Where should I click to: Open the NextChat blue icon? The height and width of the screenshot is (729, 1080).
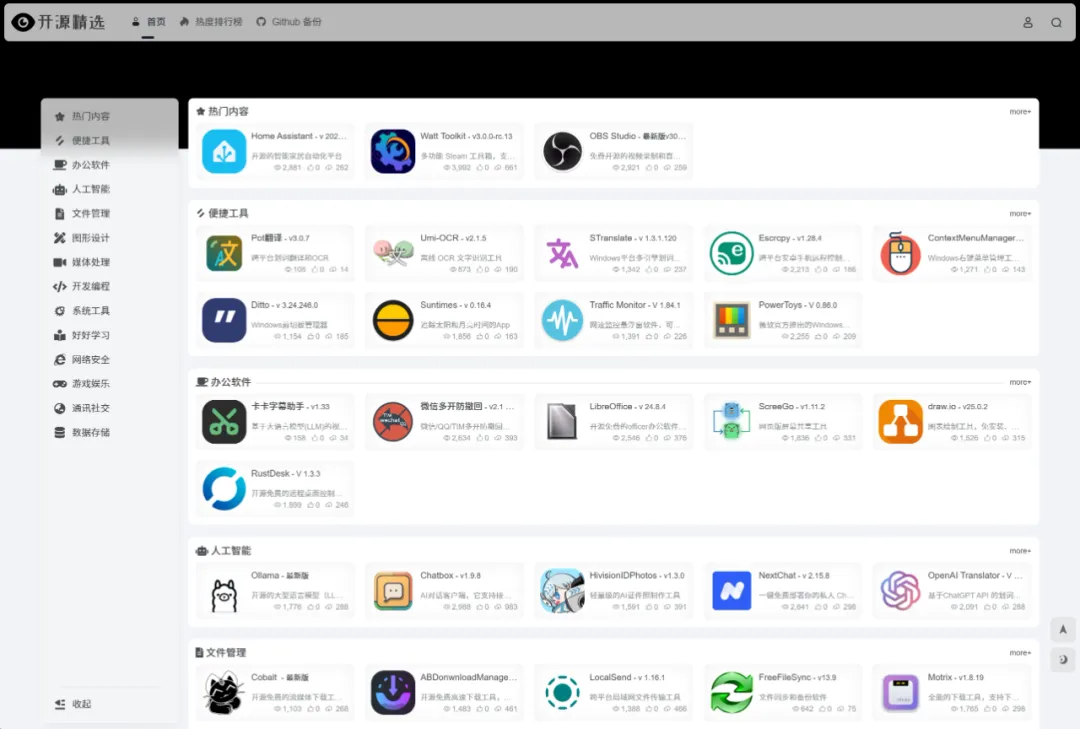731,591
